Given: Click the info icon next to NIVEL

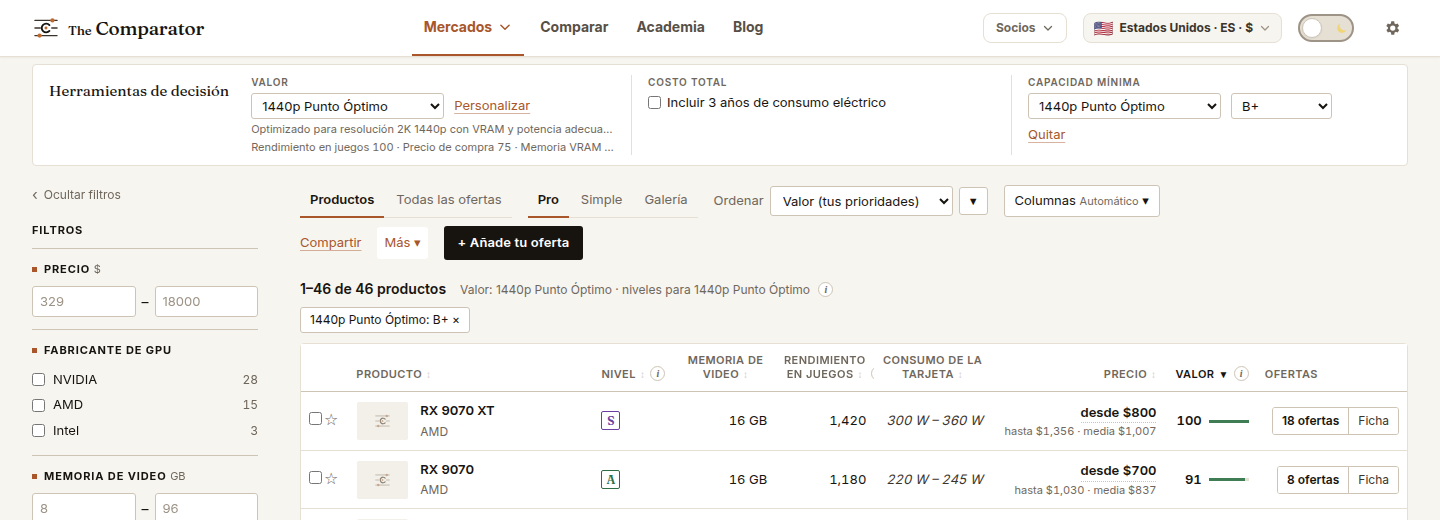Looking at the screenshot, I should pyautogui.click(x=657, y=374).
